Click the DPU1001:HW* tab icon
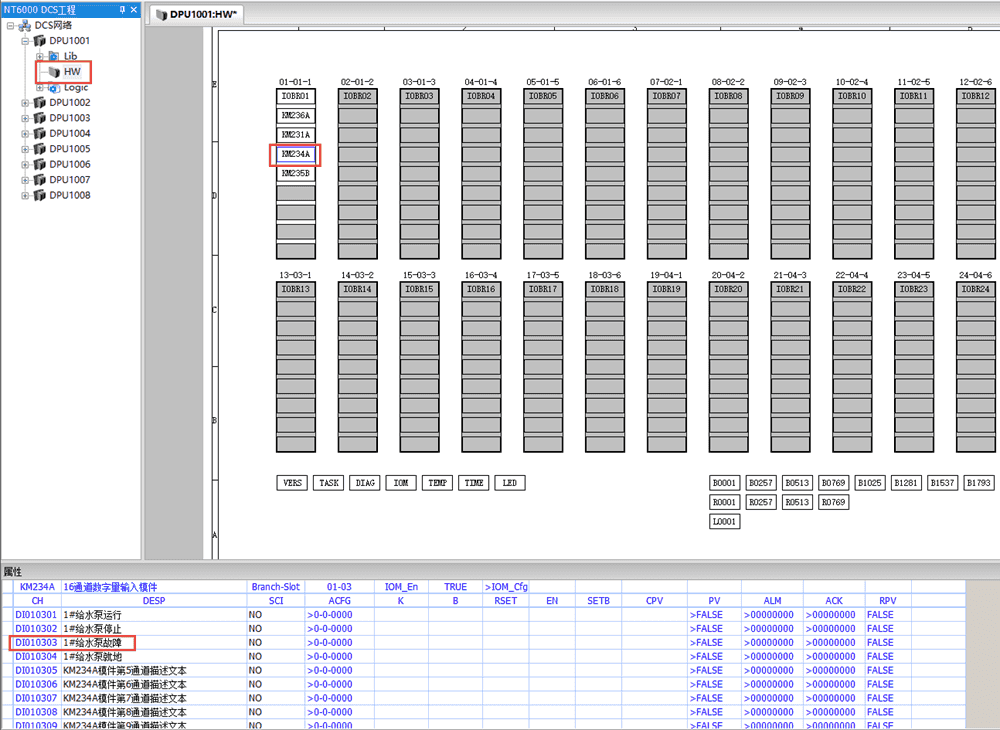Screen dimensions: 1000x730 (x=161, y=15)
